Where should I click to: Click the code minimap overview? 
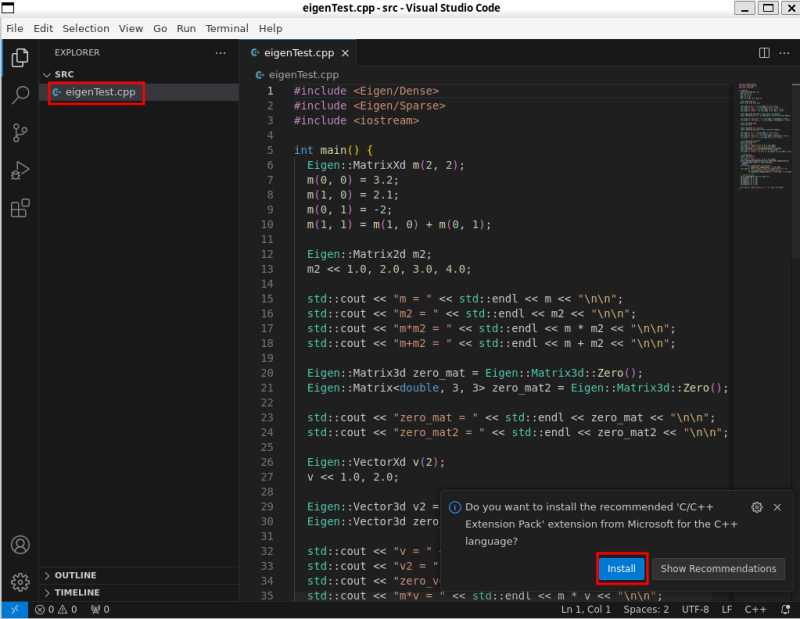point(765,136)
